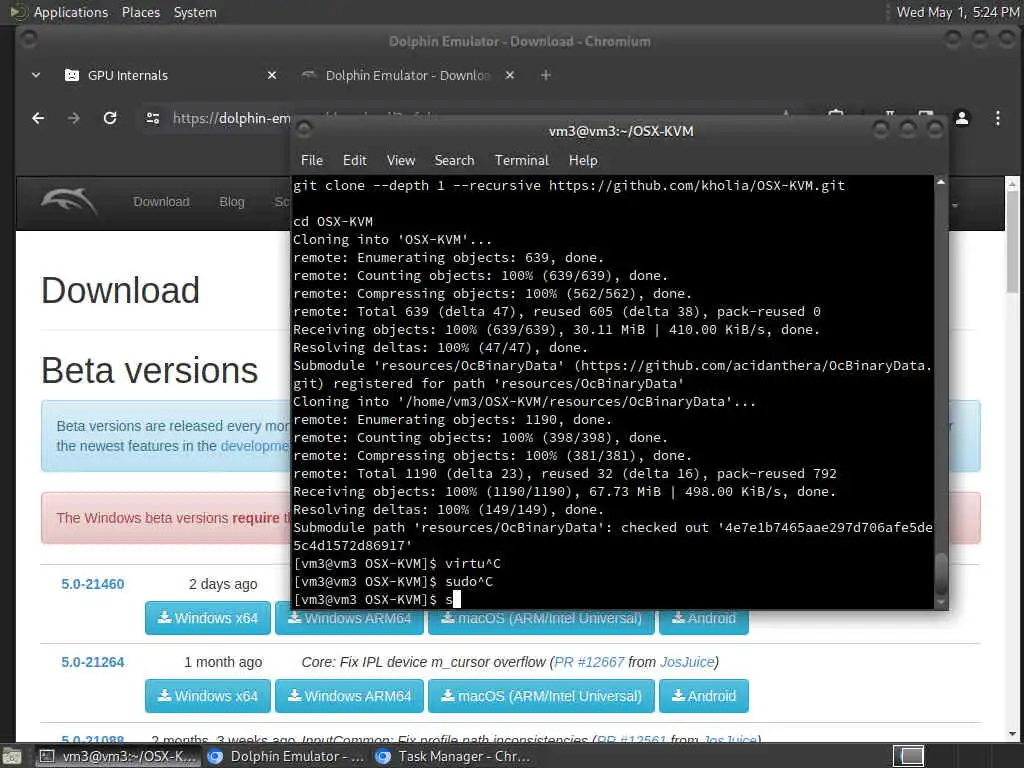Click show desktop icon in bottom panel

(12, 756)
